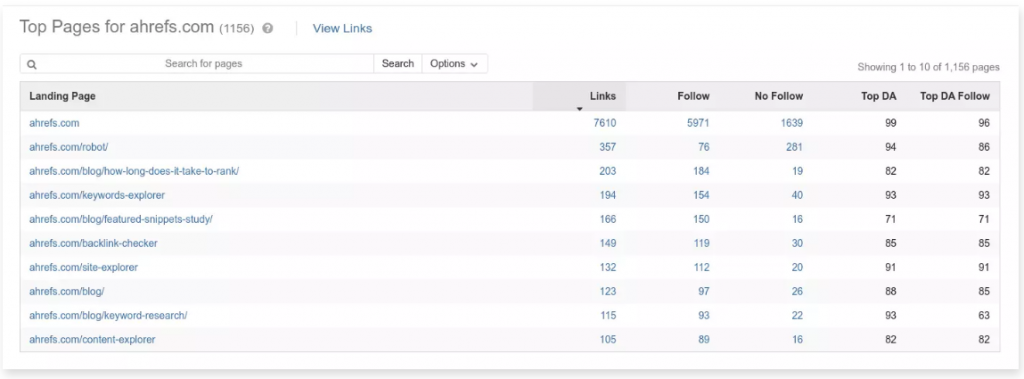Sort by No Follow column header
Image resolution: width=1024 pixels, height=379 pixels.
pos(778,96)
